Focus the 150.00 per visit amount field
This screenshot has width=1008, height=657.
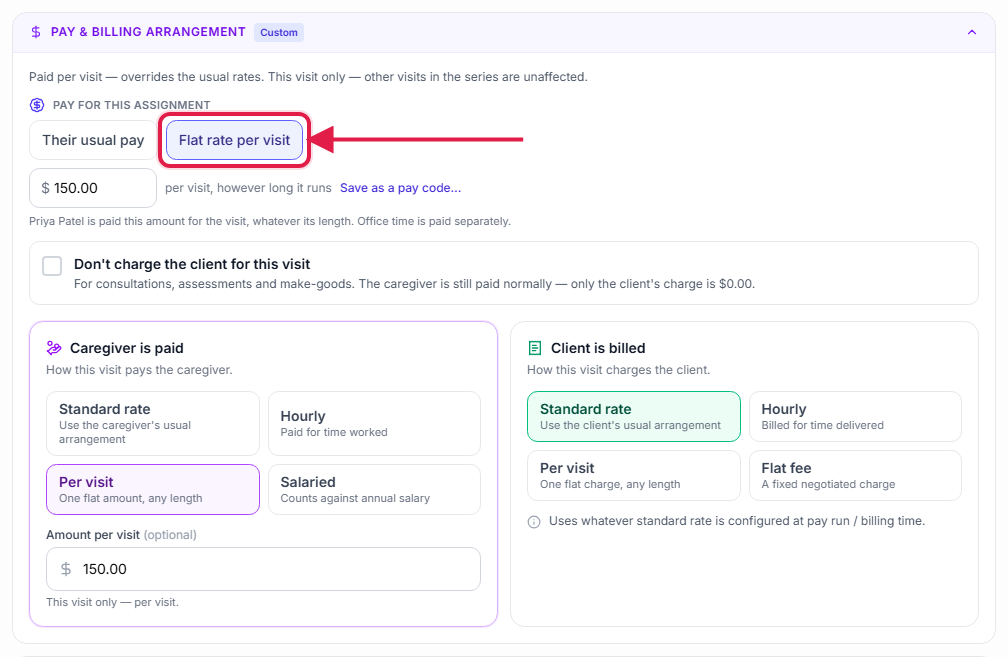93,188
